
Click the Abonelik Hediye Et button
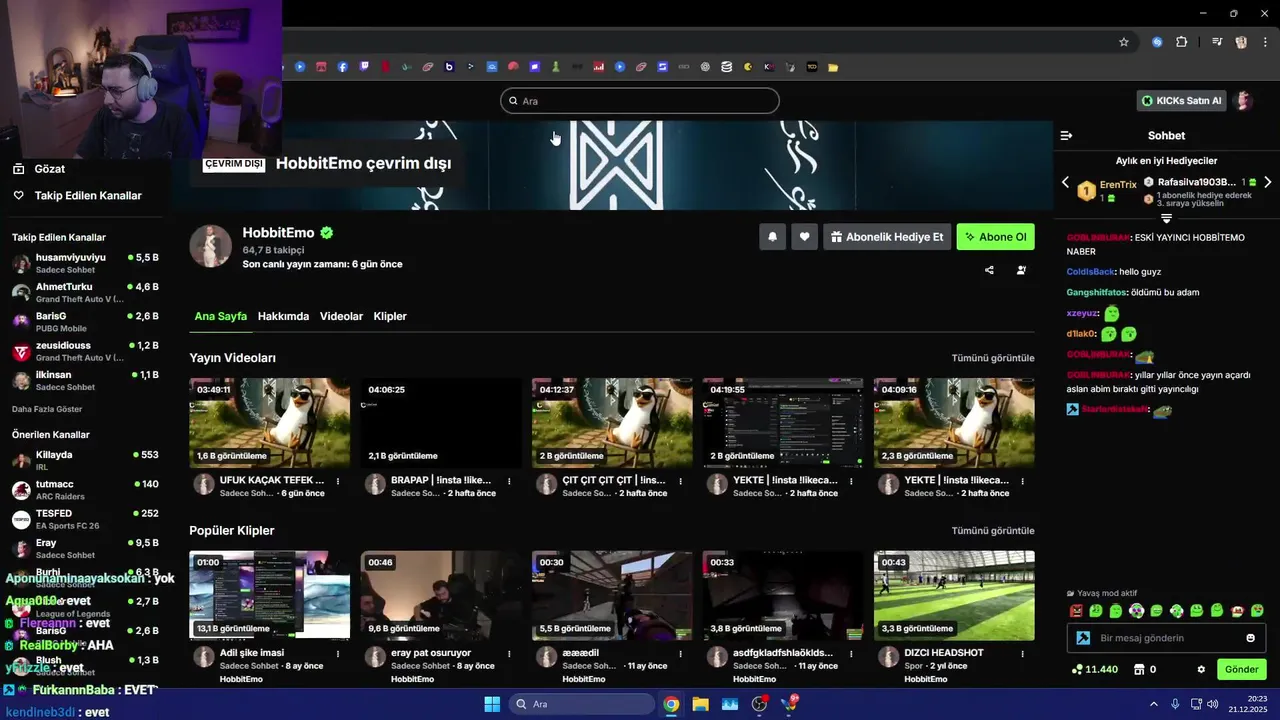click(887, 237)
